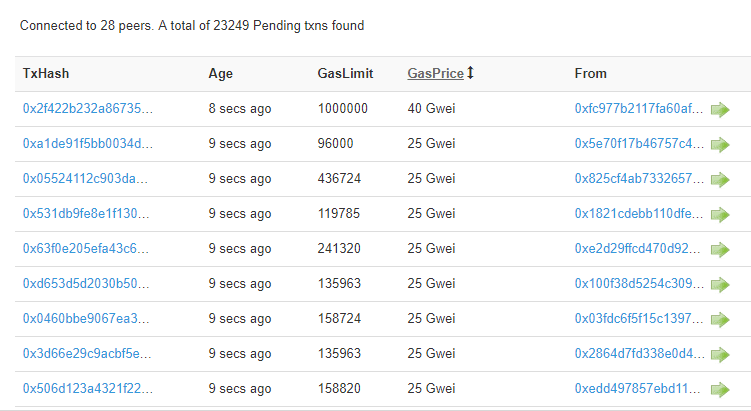The width and height of the screenshot is (751, 411).
Task: View transaction hash 0x05524112c903da
Action: (x=85, y=178)
